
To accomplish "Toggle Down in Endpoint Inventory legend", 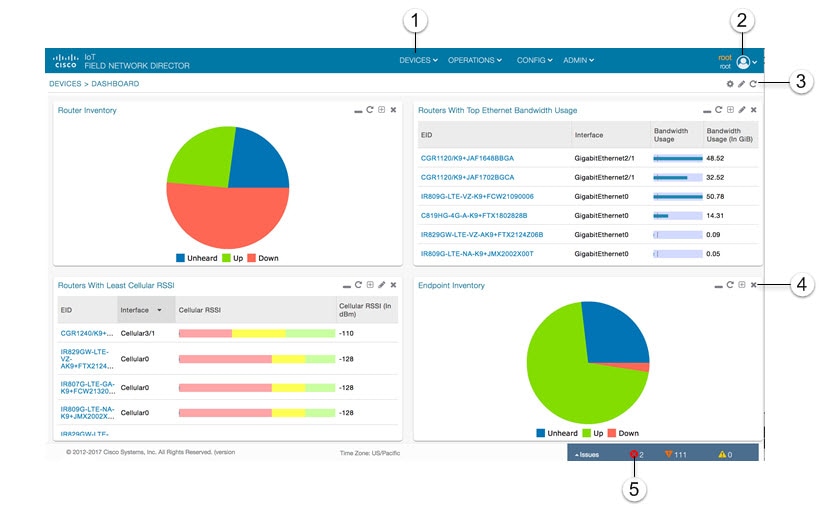I will click(623, 433).
